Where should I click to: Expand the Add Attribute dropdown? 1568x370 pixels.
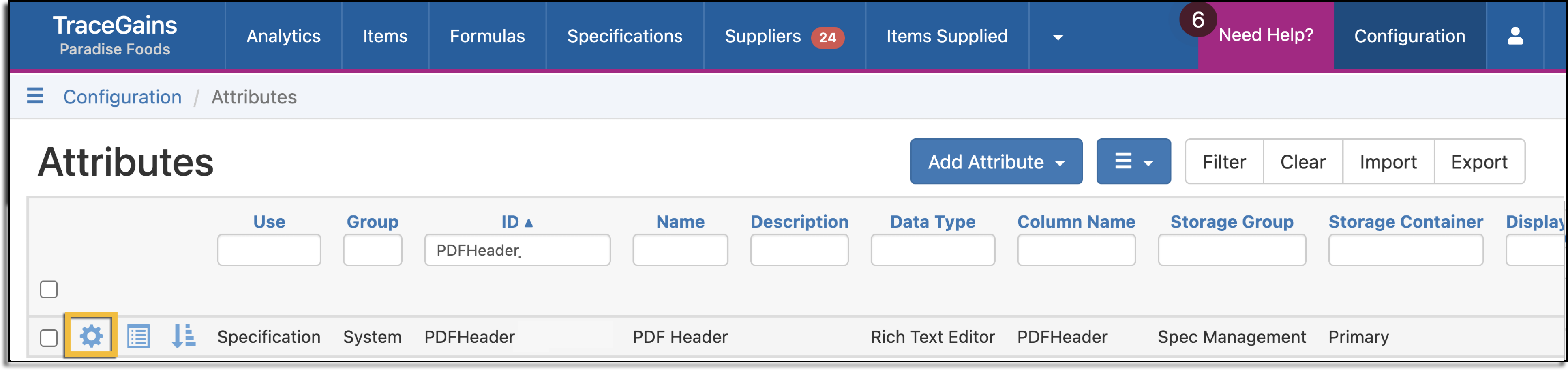click(x=996, y=161)
